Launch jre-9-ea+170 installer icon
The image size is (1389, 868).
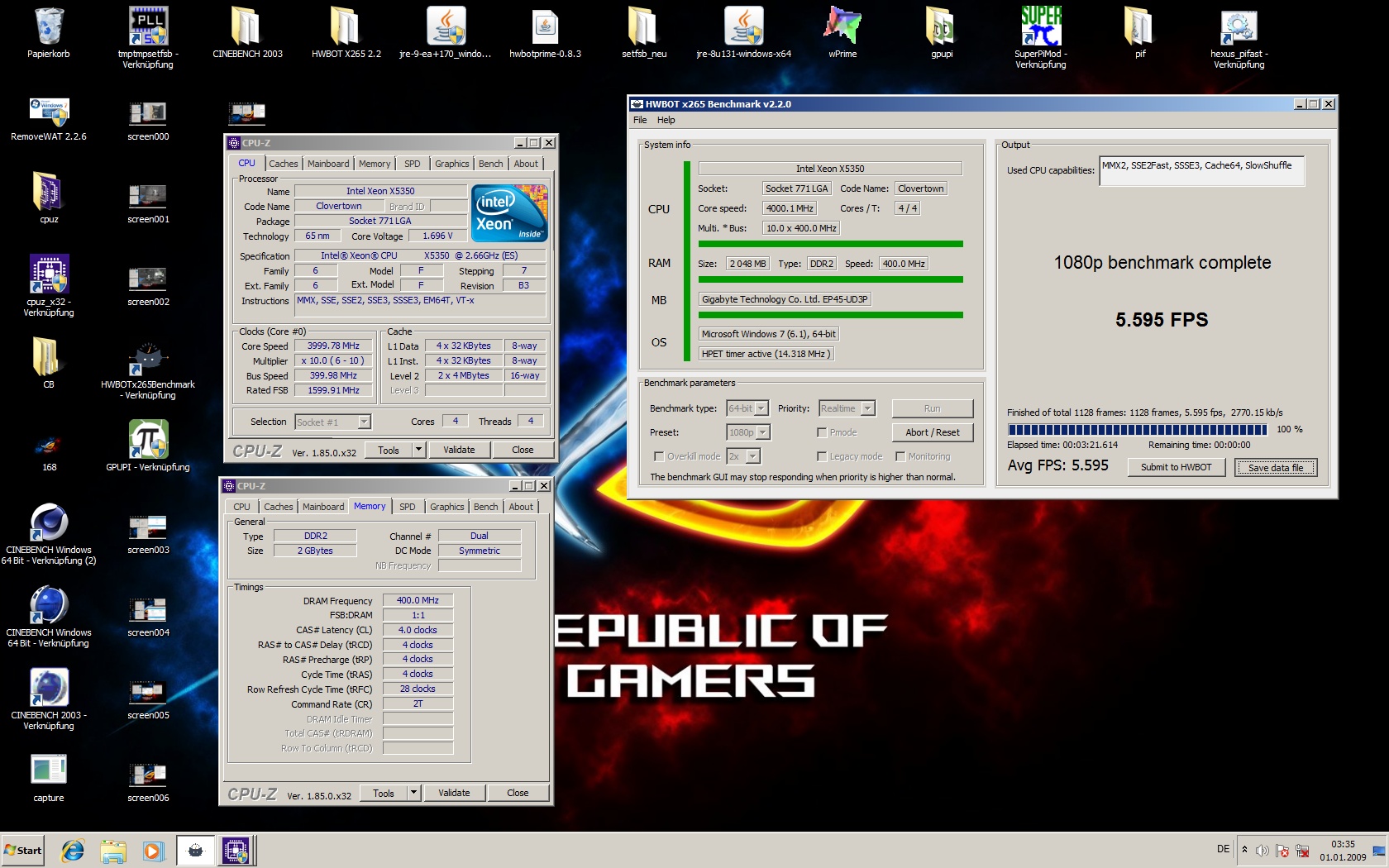coord(446,26)
